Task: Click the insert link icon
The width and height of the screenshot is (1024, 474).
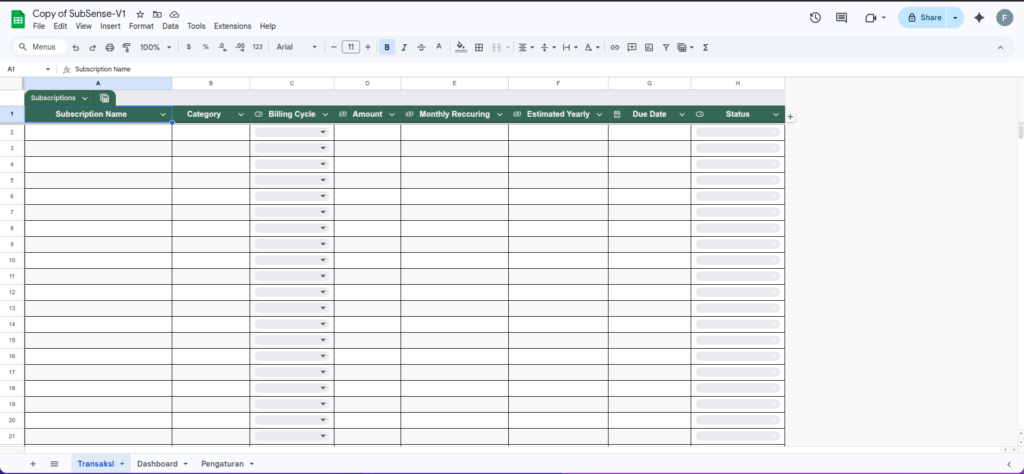Action: point(615,47)
